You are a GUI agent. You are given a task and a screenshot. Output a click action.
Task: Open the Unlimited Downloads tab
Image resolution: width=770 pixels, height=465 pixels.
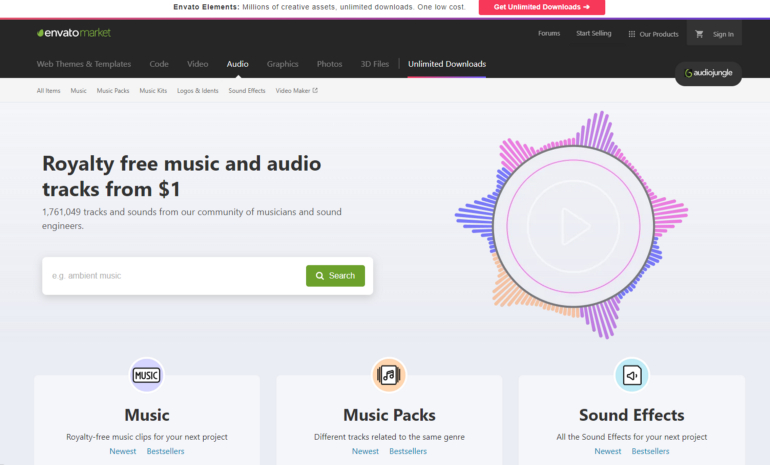[x=447, y=64]
